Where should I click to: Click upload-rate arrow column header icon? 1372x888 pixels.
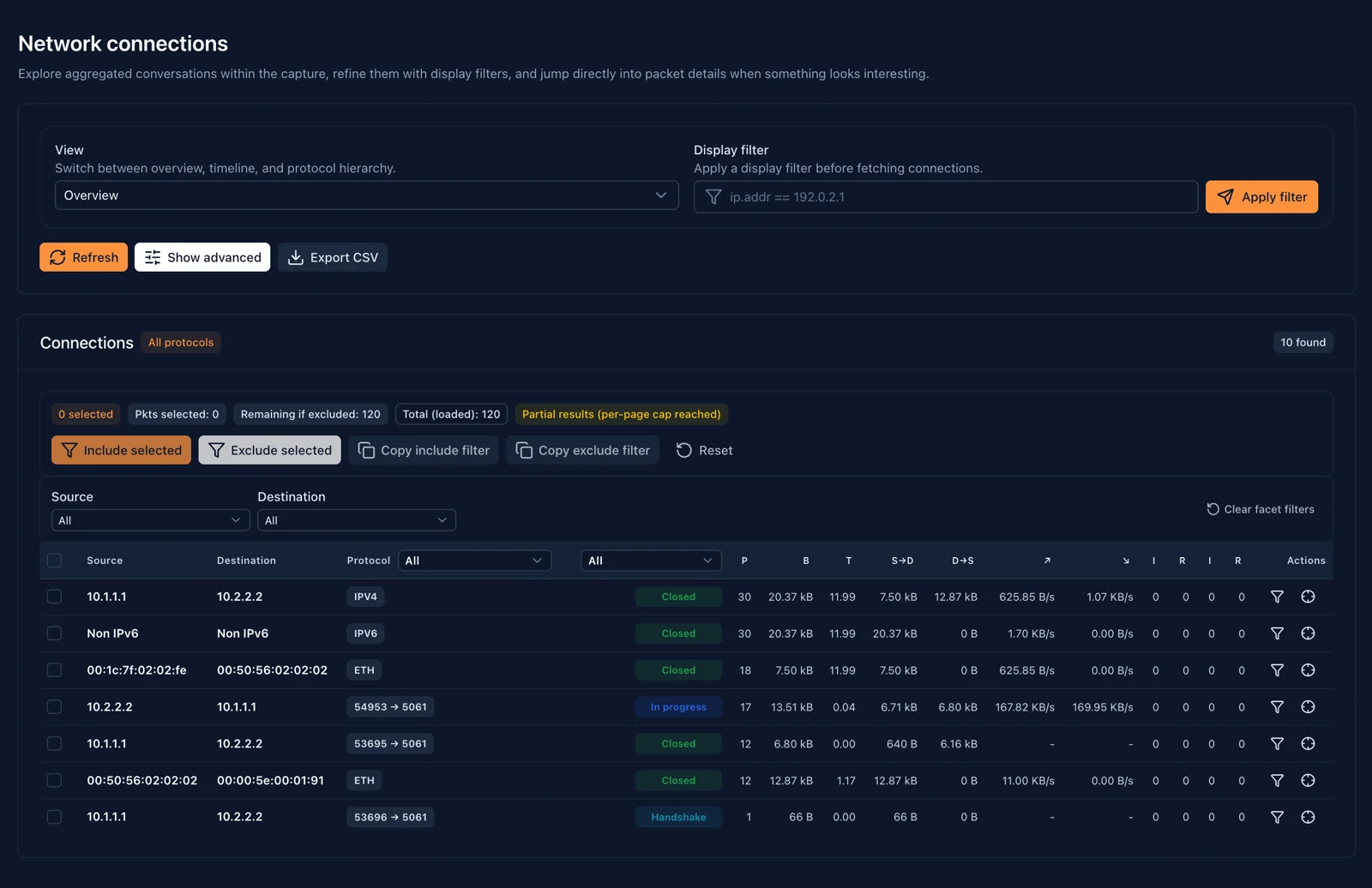1047,561
